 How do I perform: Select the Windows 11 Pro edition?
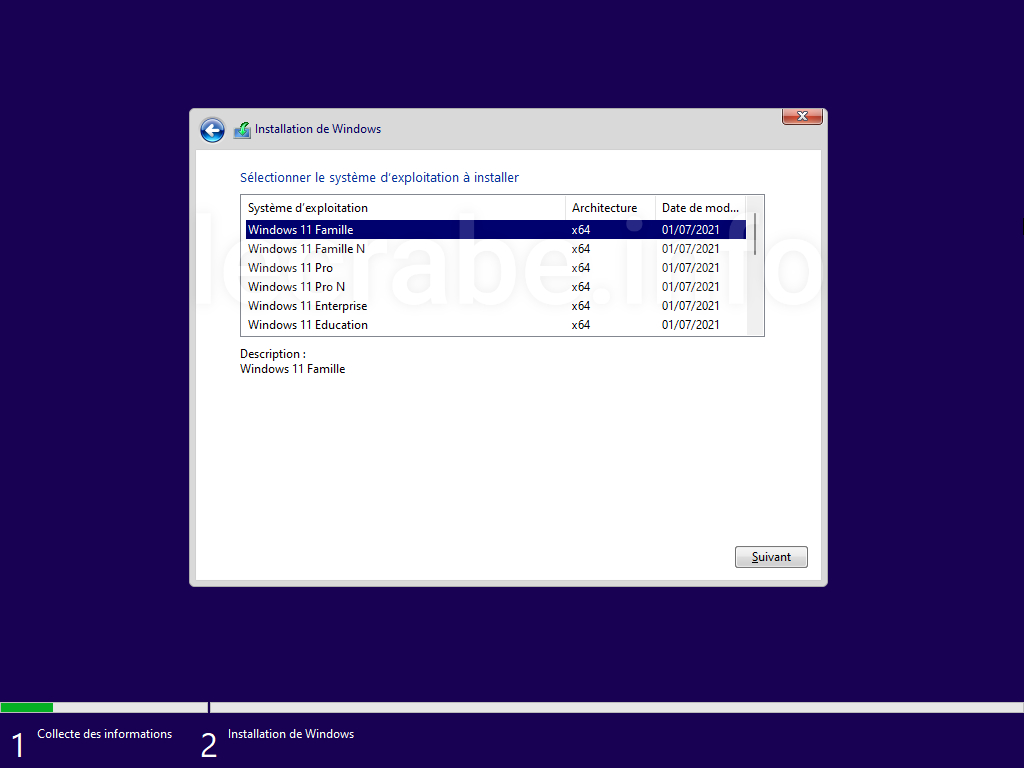496,268
